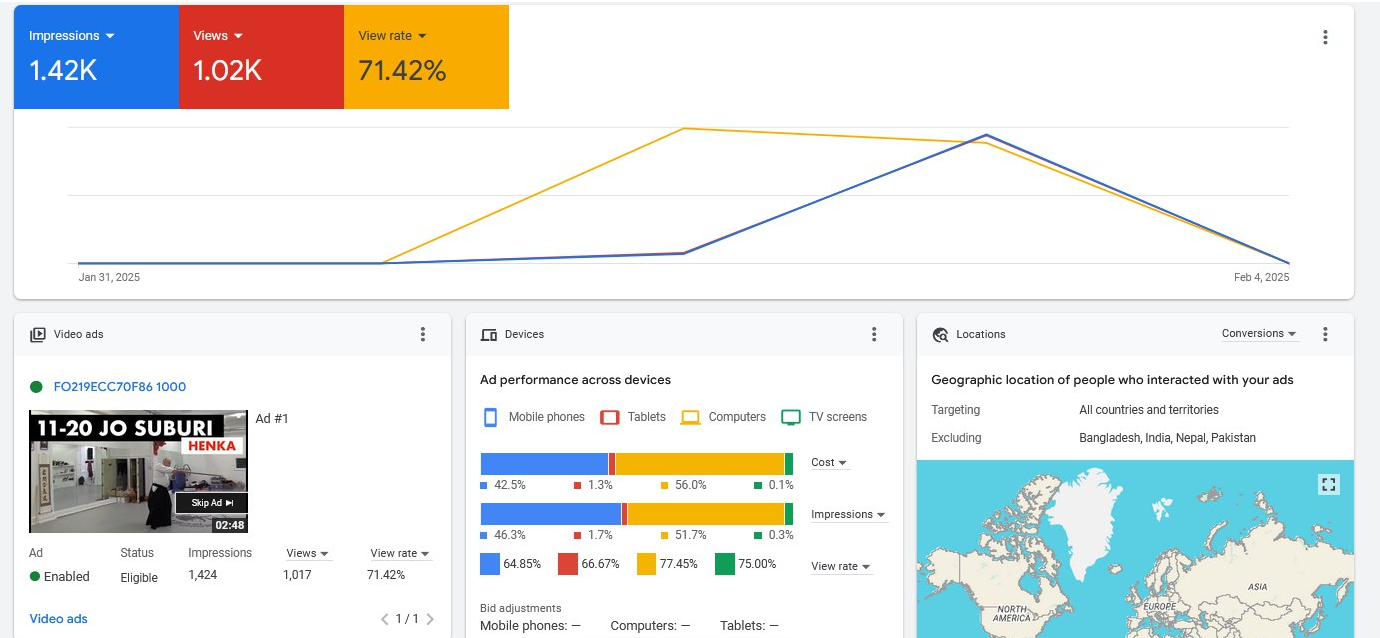Open the FO219ECC70F86 1000 campaign link
The image size is (1380, 638).
(x=119, y=387)
